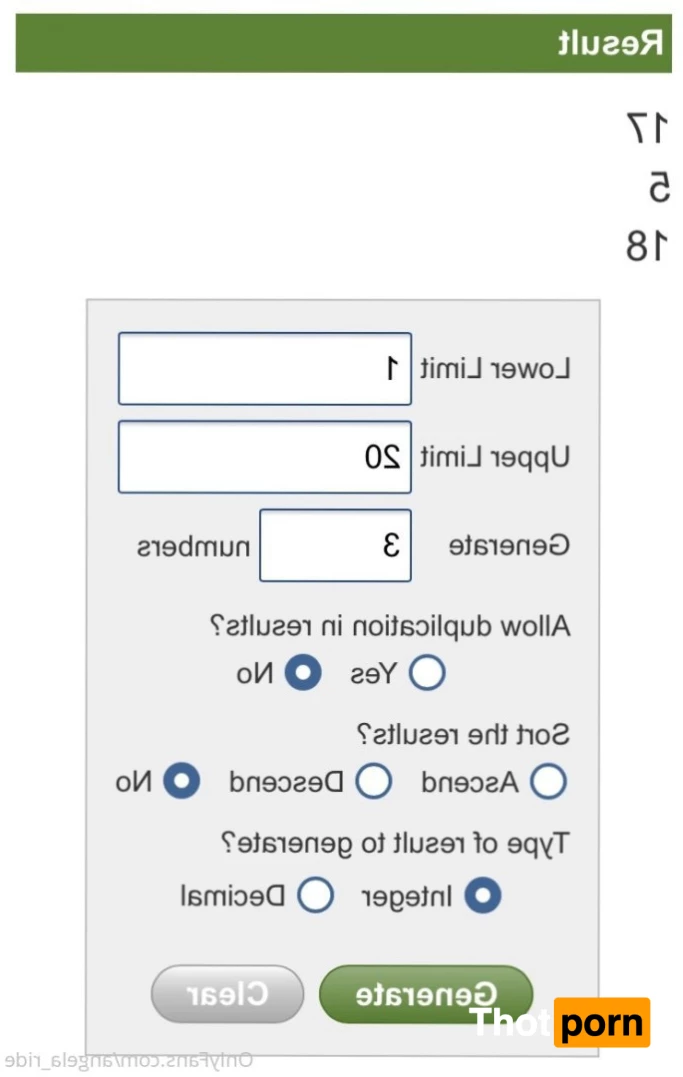Screen dimensions: 683x1077
Task: Click the Lower Limit text label
Action: tap(494, 369)
